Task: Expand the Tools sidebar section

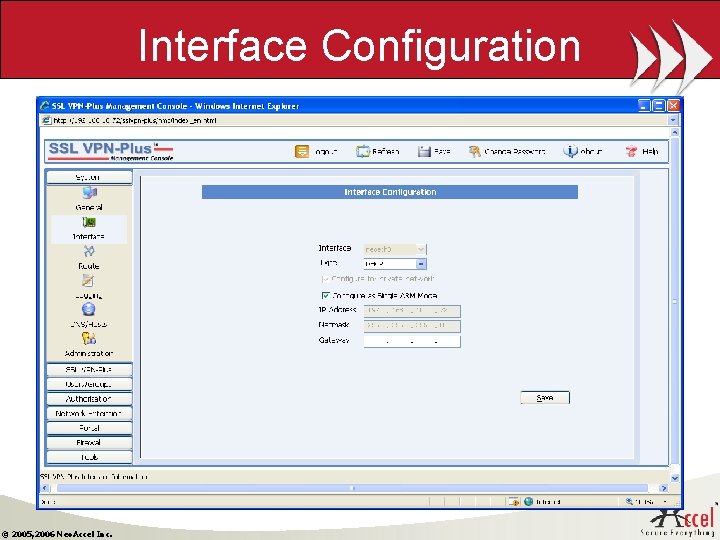Action: tap(89, 457)
